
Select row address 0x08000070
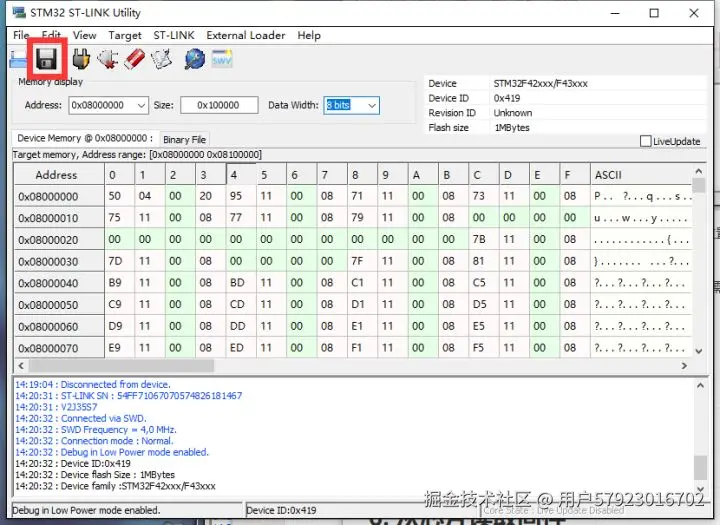pos(59,348)
